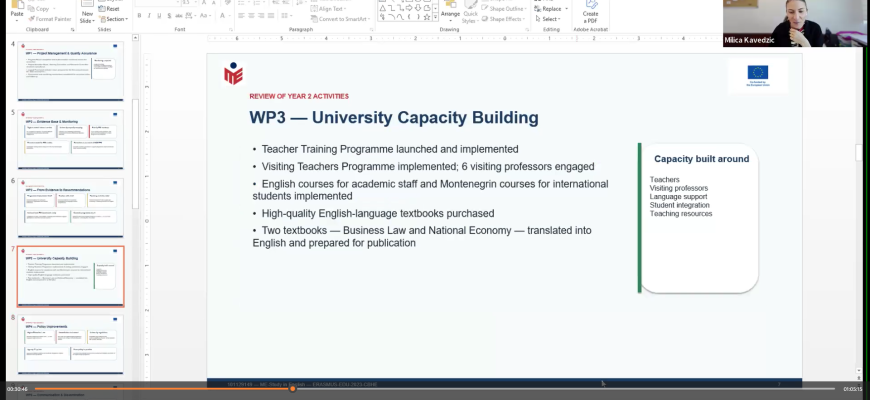Expand the shapes gallery More arrow
The width and height of the screenshot is (870, 400).
coord(436,17)
